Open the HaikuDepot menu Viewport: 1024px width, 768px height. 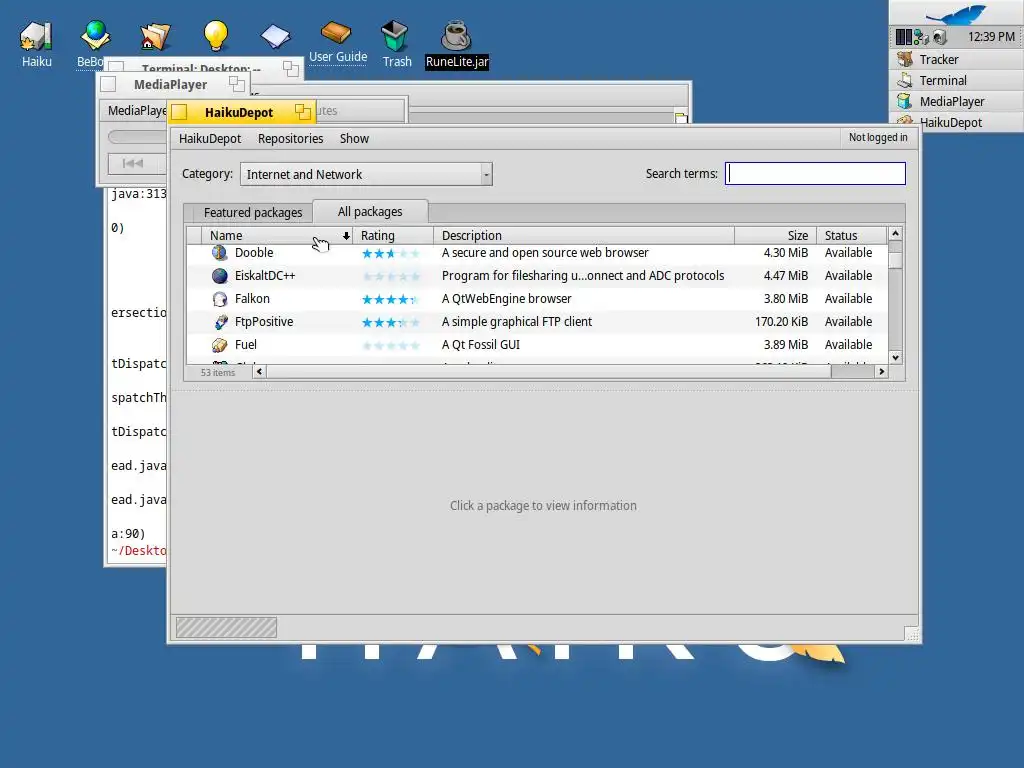pyautogui.click(x=210, y=138)
